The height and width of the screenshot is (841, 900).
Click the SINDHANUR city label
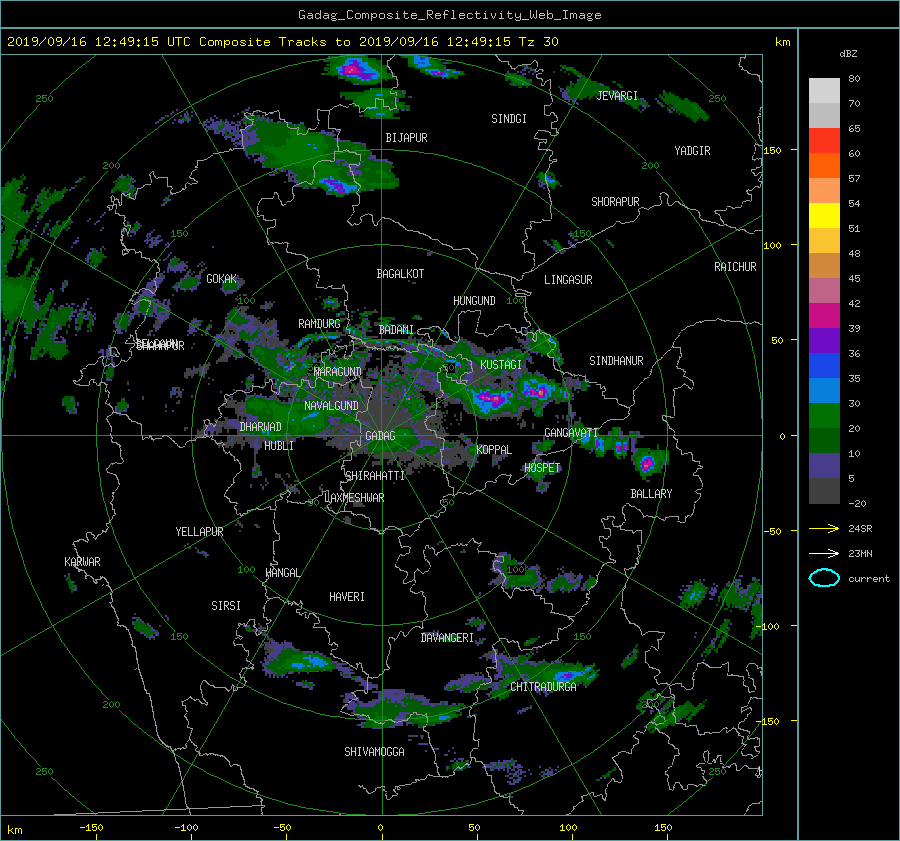(x=616, y=361)
